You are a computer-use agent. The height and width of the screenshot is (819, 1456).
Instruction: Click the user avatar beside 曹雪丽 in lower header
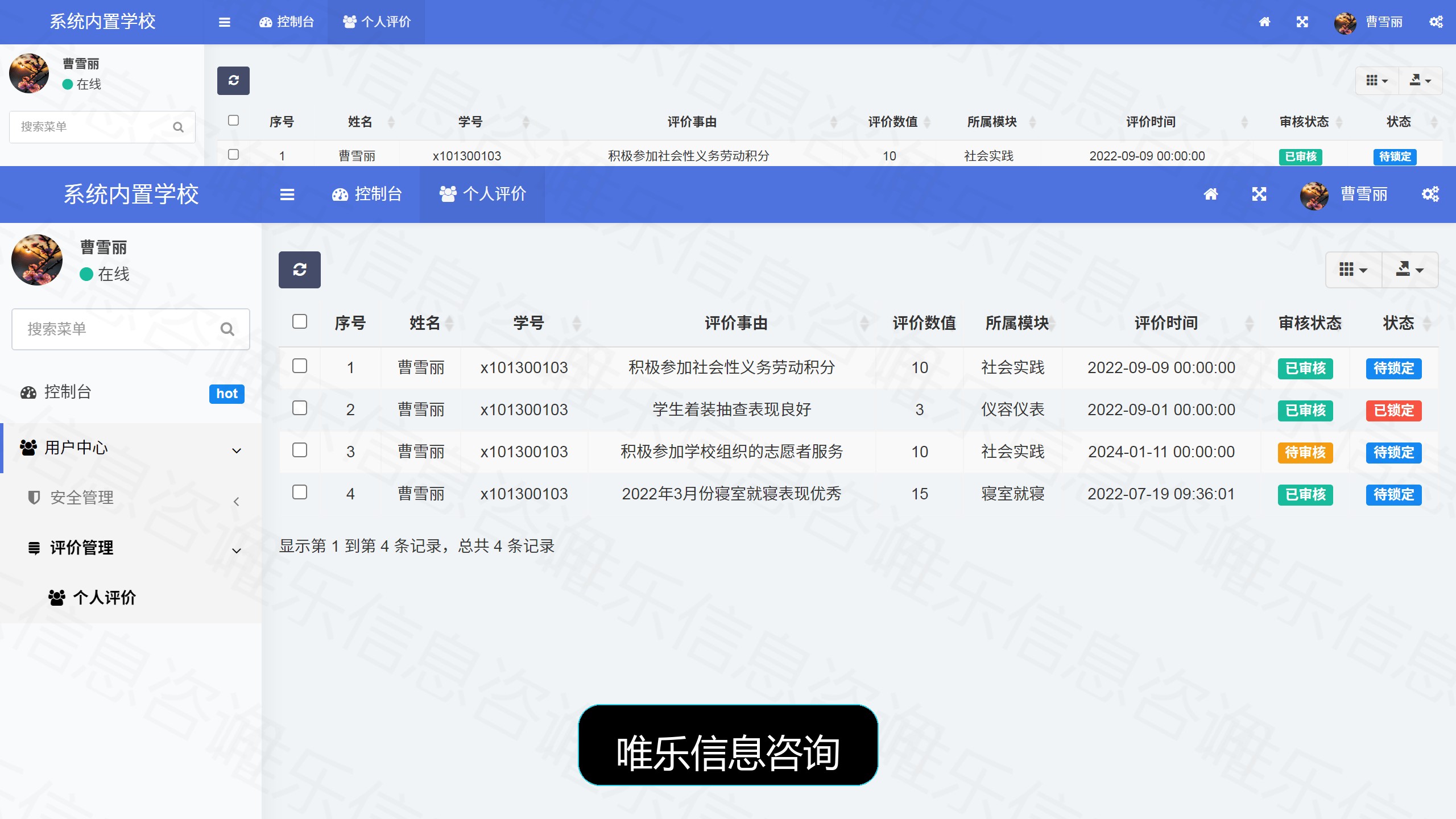tap(1314, 196)
